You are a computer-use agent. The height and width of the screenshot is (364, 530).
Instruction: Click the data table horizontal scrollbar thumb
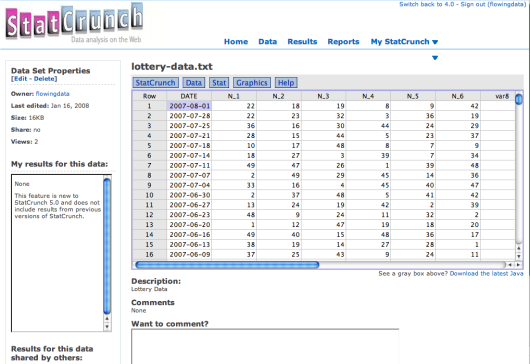coord(227,265)
